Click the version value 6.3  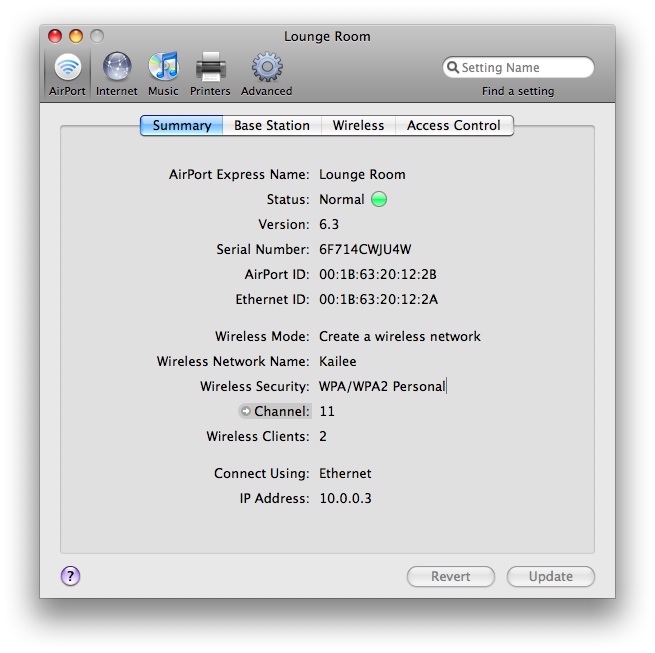[329, 224]
